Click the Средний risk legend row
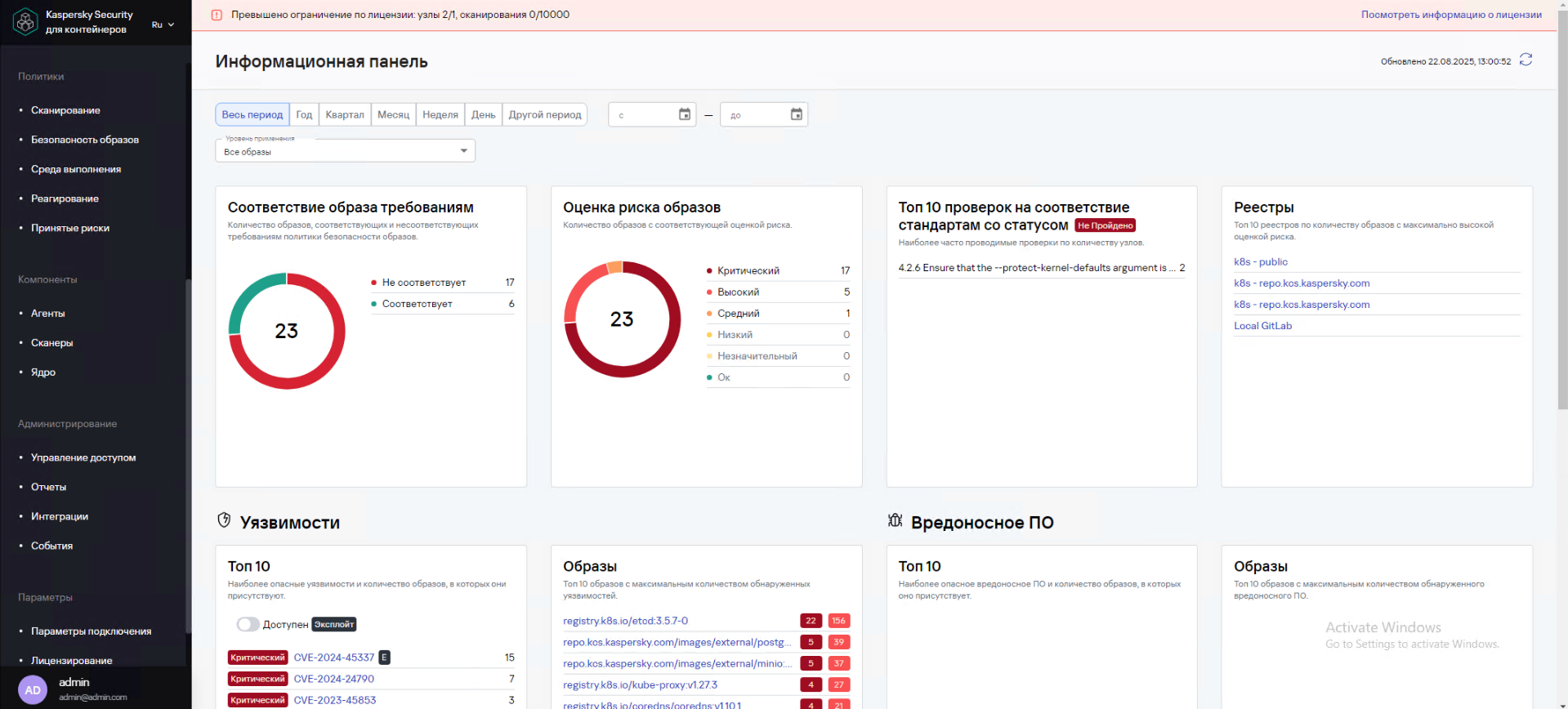The image size is (1568, 709). coord(778,313)
